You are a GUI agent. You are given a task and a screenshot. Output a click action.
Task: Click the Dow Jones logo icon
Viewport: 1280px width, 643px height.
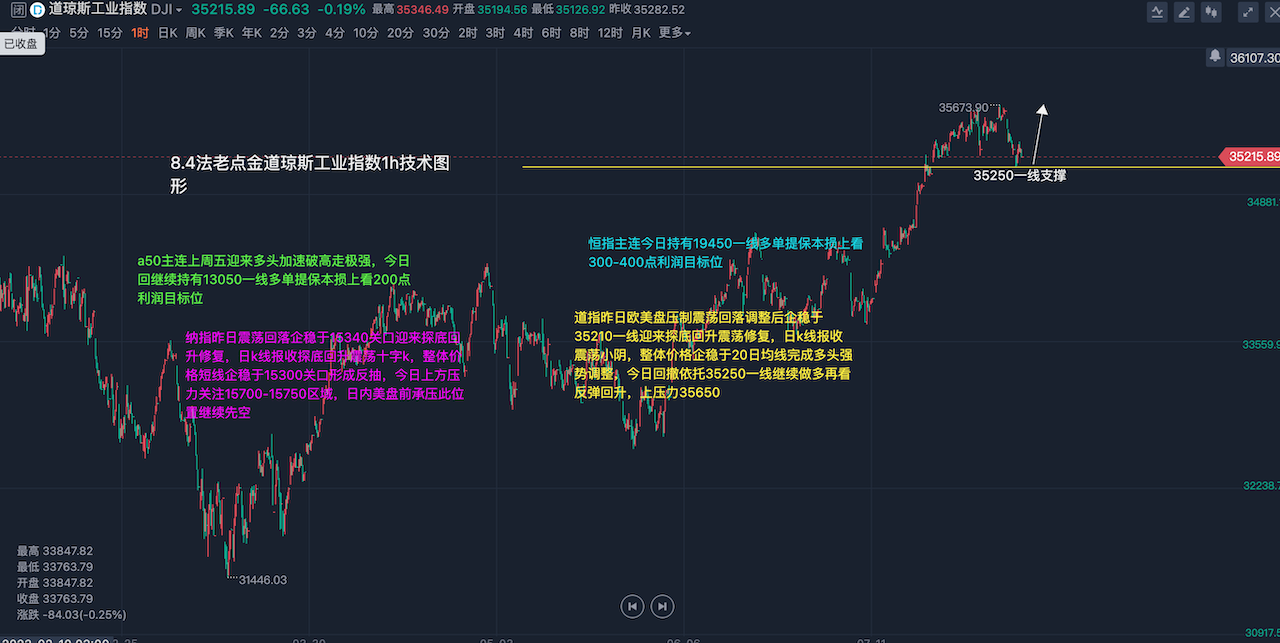coord(36,10)
